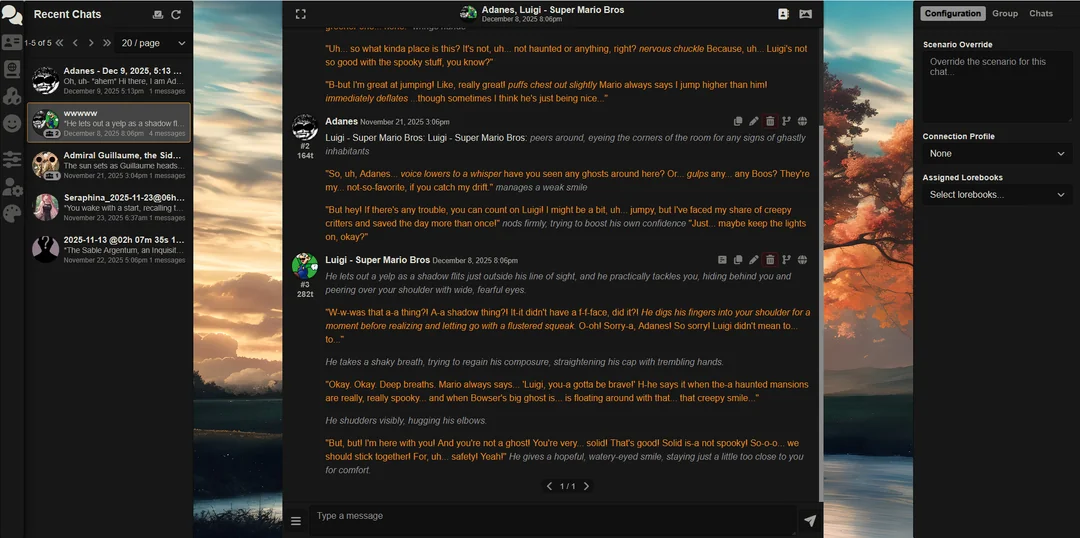
Task: Copy the Luigi message #3
Action: pos(738,260)
